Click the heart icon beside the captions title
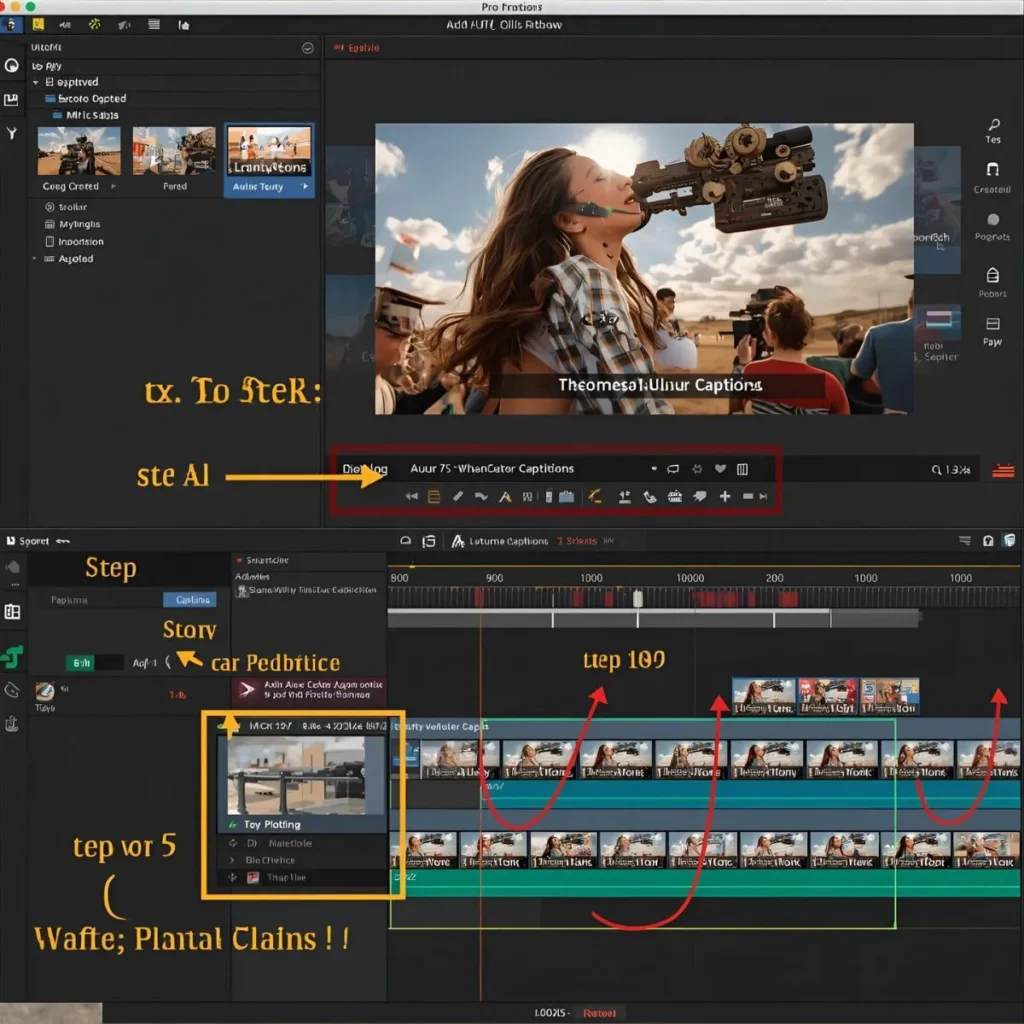Viewport: 1024px width, 1024px height. (x=720, y=469)
